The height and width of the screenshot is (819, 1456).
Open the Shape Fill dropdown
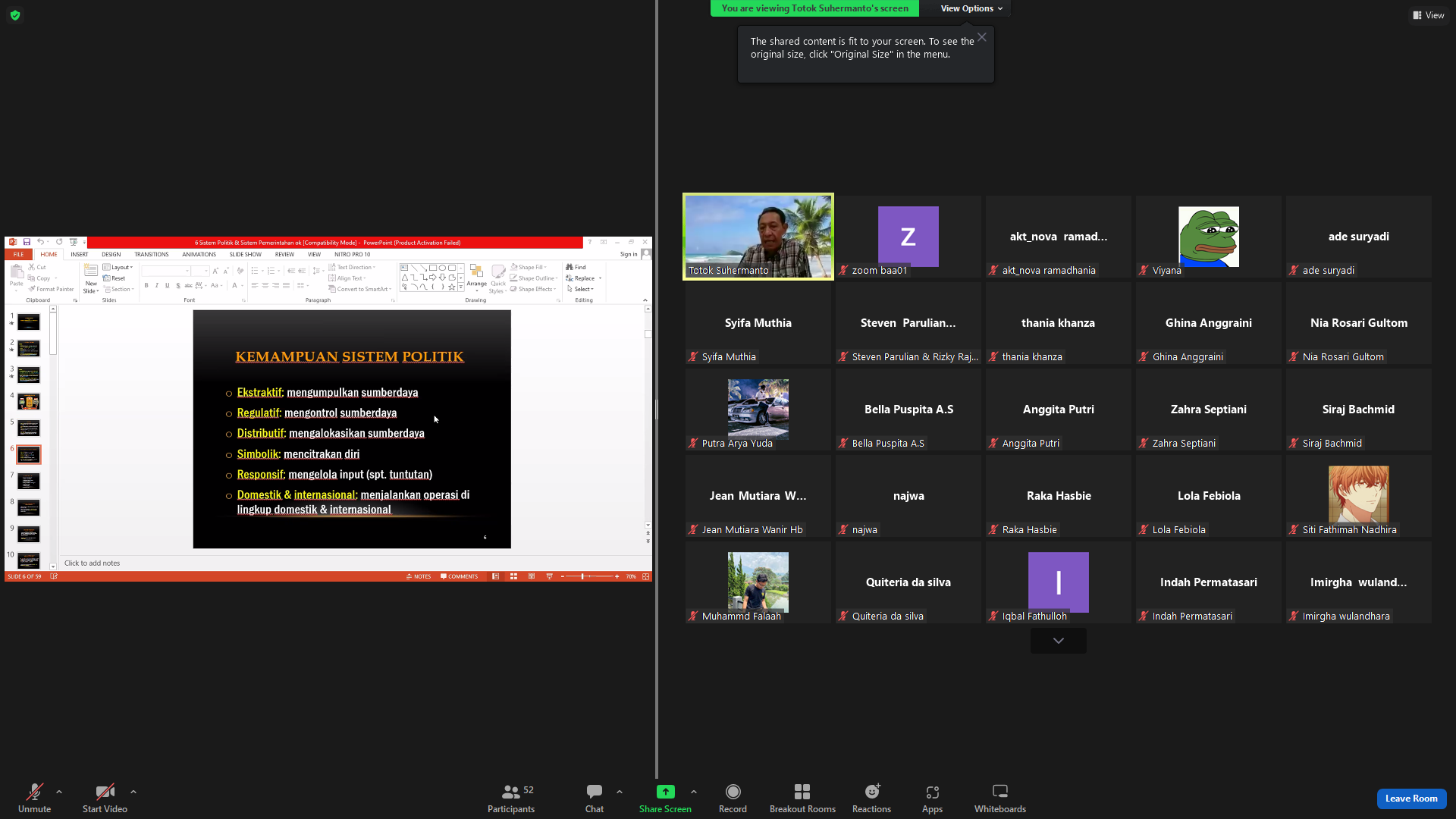529,268
